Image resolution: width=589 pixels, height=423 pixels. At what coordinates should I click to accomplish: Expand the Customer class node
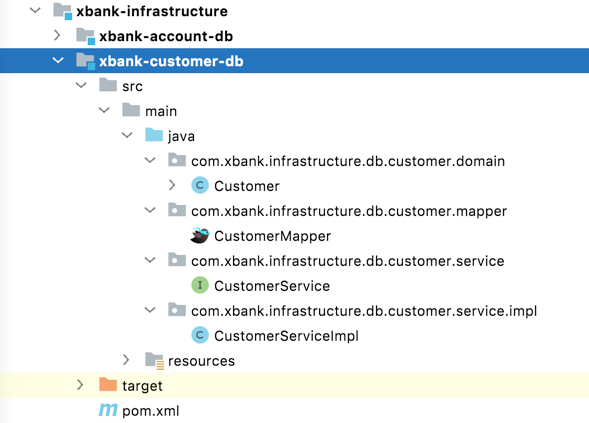tap(172, 185)
